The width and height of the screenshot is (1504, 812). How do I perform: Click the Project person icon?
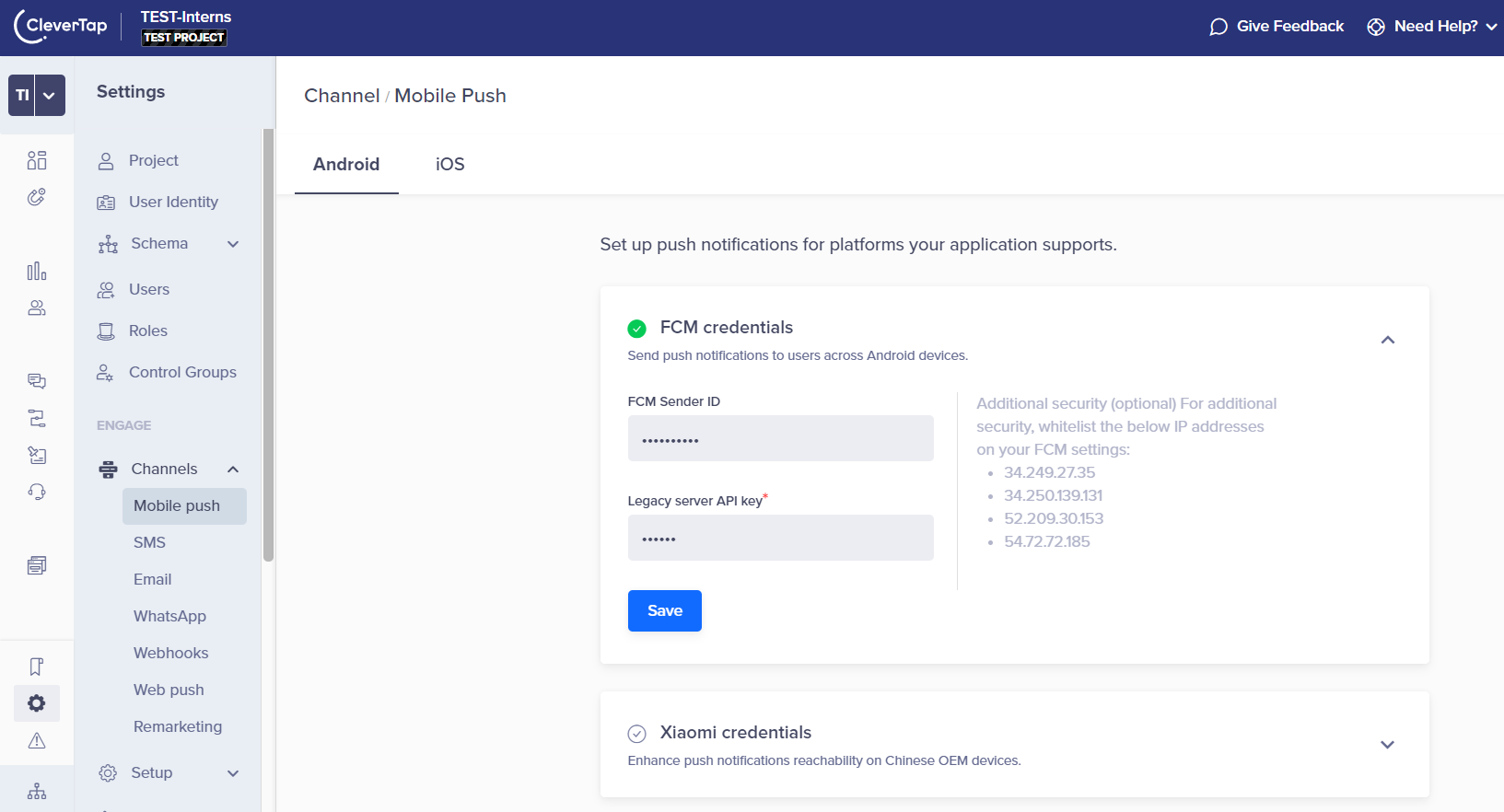[106, 161]
